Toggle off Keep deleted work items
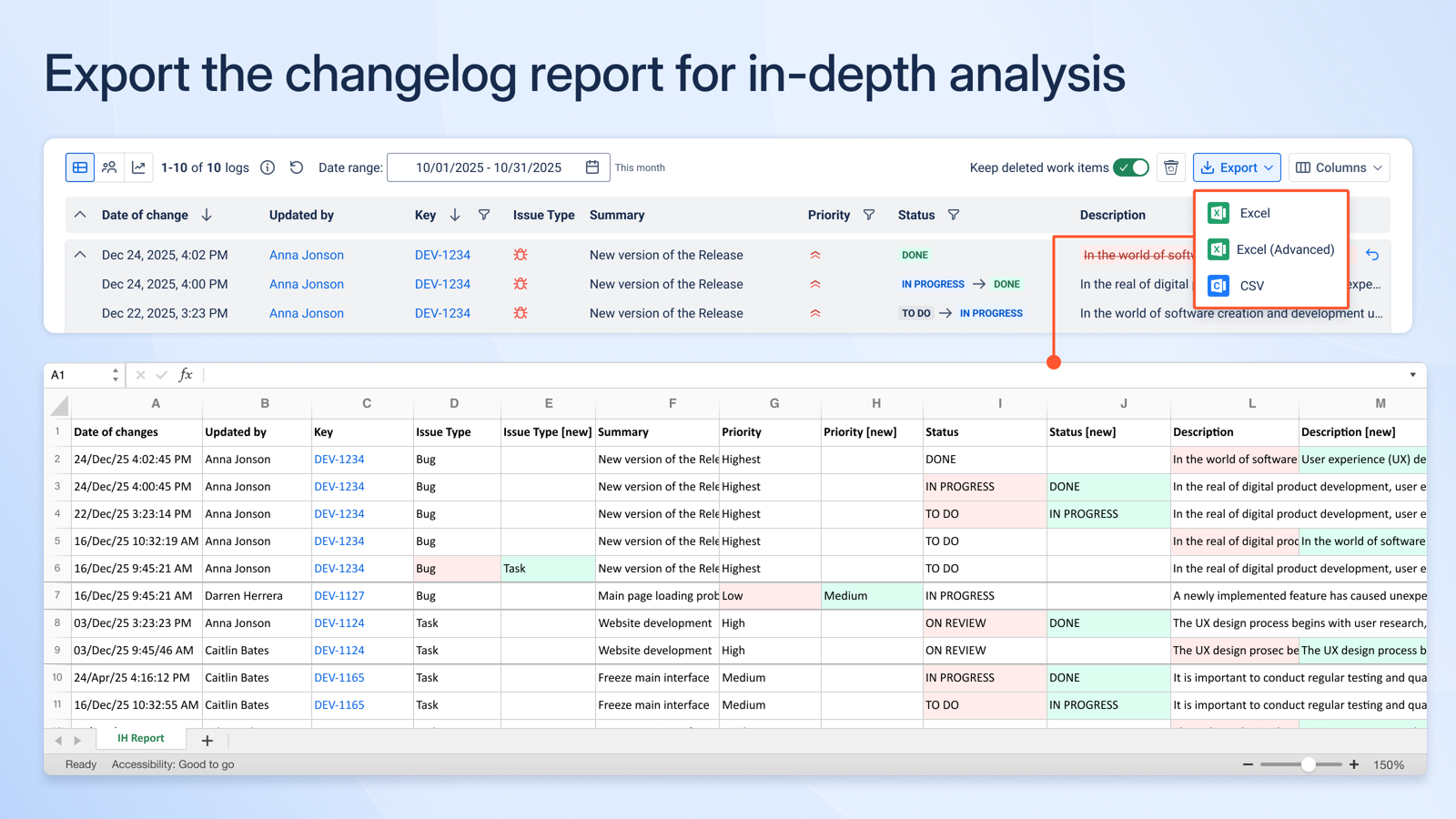The width and height of the screenshot is (1456, 819). (x=1131, y=167)
